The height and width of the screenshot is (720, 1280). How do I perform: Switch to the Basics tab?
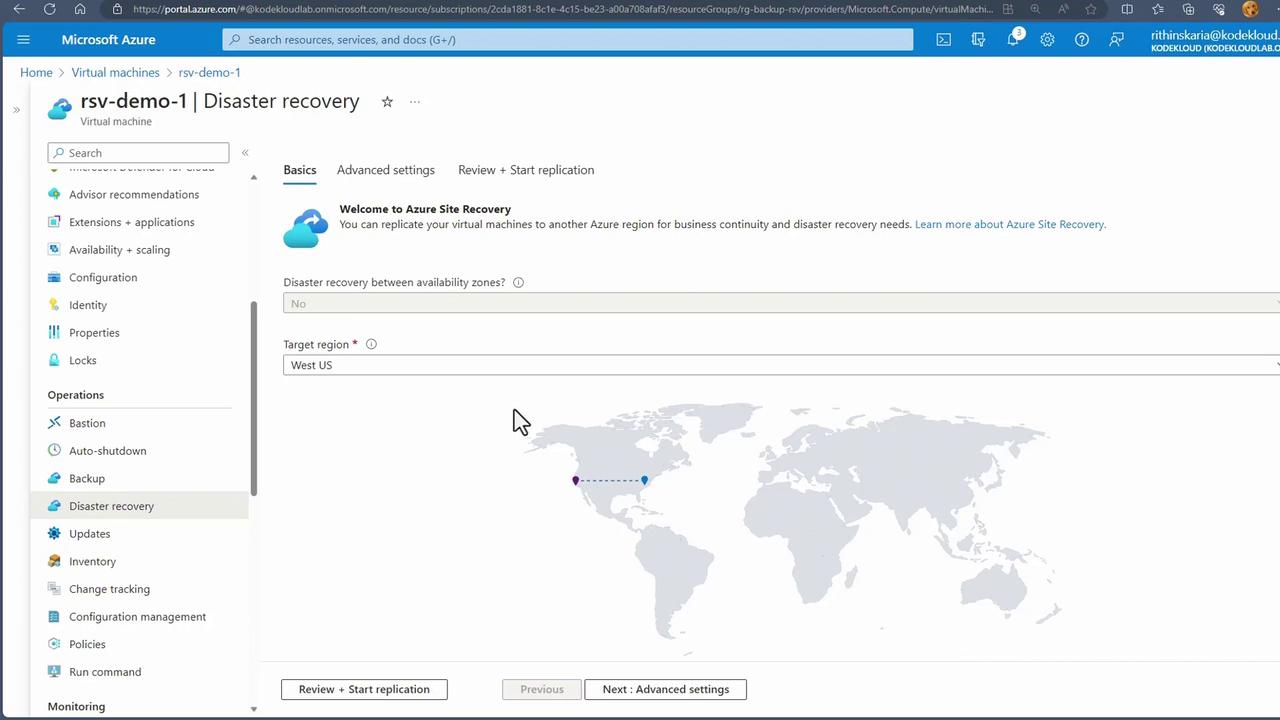point(300,170)
